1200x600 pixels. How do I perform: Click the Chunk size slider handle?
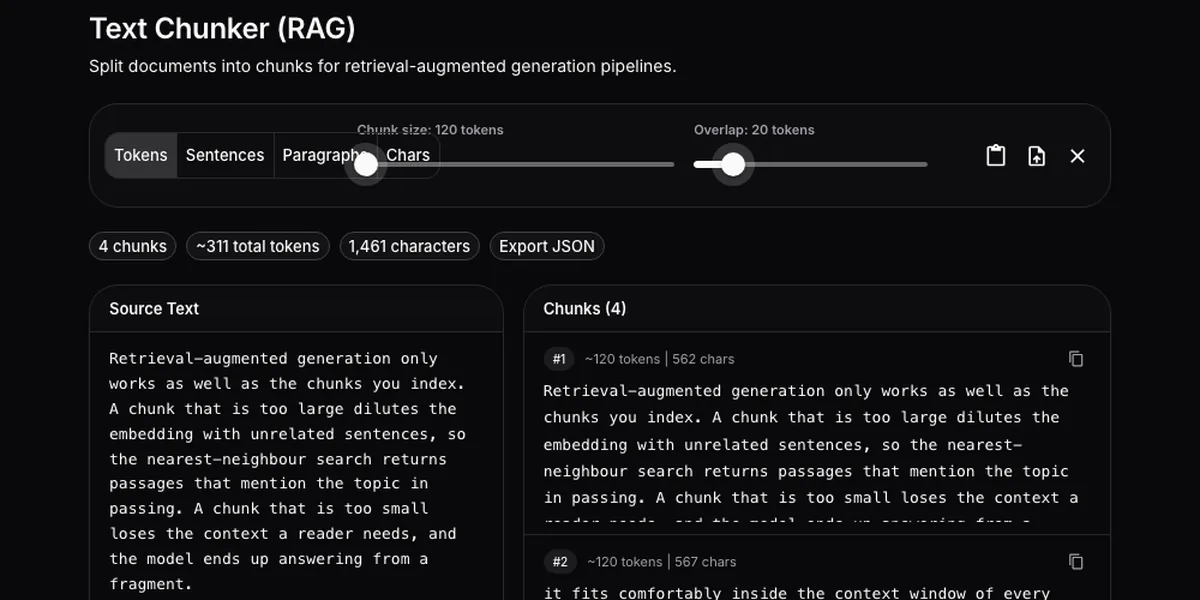point(366,164)
